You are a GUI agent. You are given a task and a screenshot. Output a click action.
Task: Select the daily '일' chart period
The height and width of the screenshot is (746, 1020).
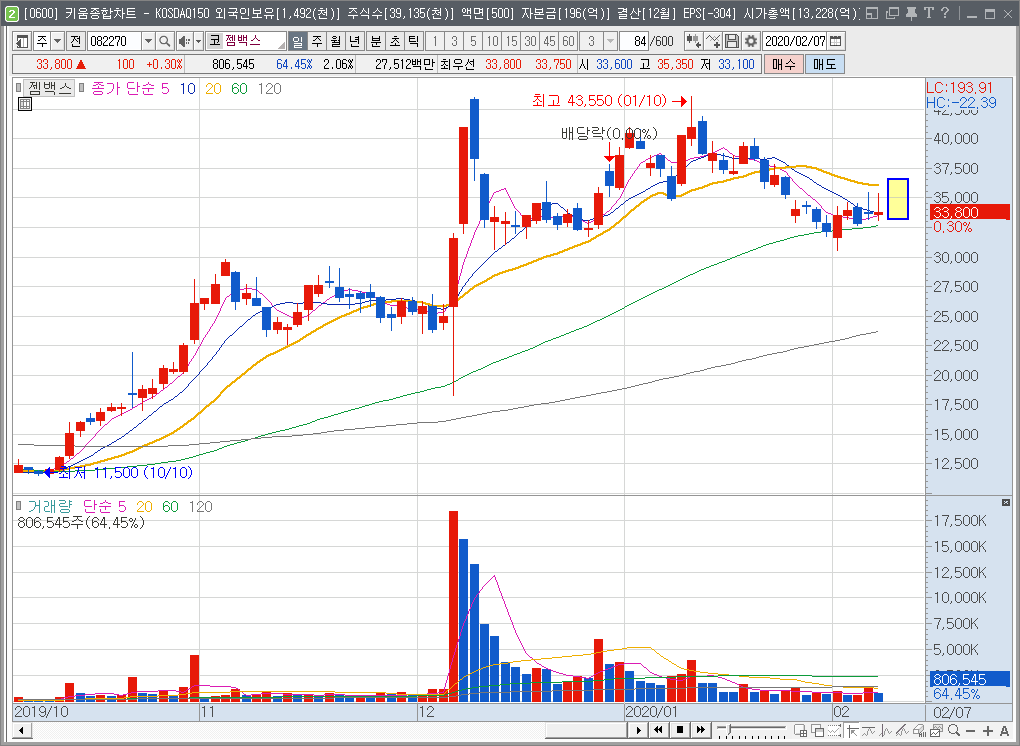point(297,42)
